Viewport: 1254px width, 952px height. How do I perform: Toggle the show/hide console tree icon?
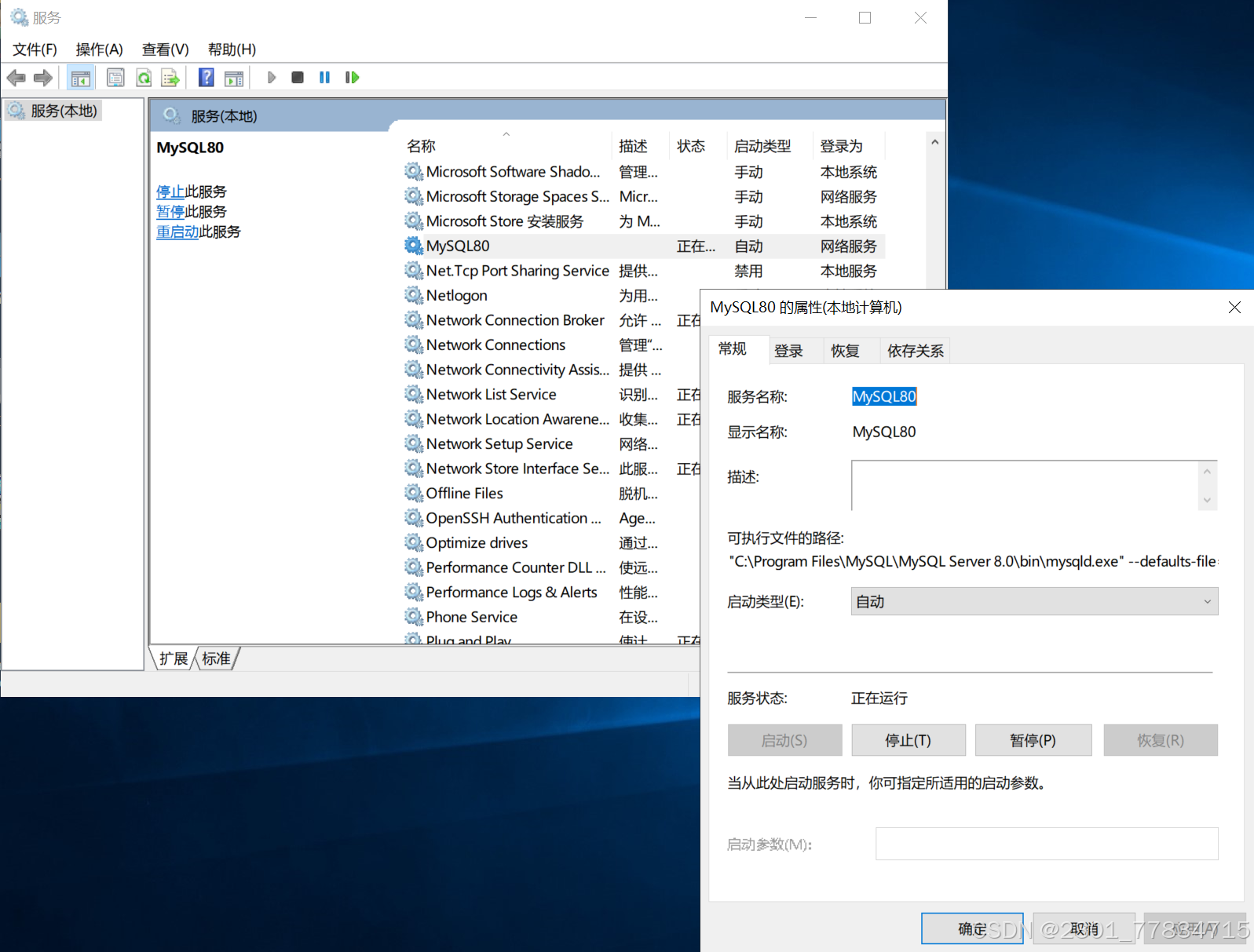pyautogui.click(x=80, y=78)
